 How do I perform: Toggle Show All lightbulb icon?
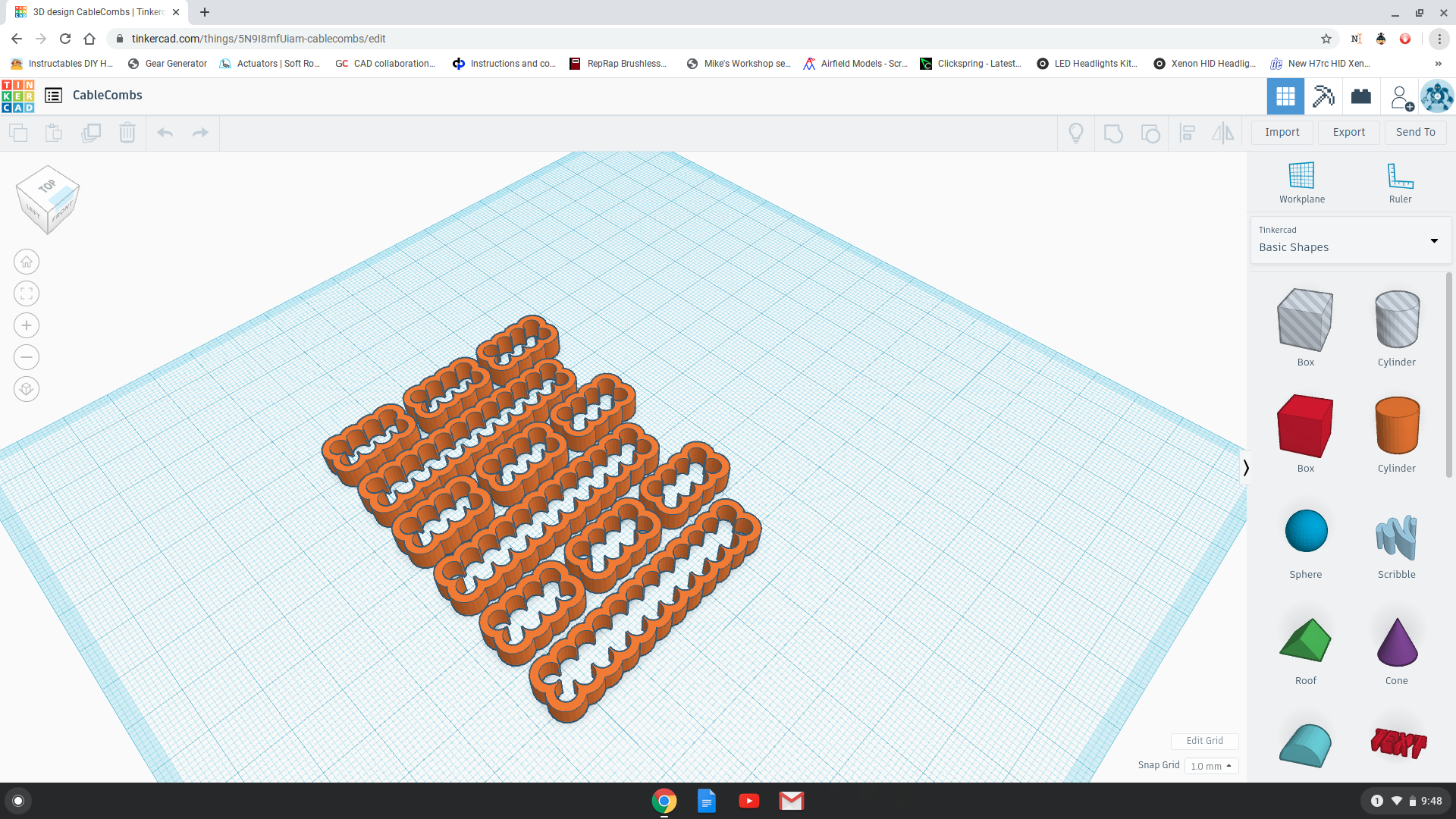pos(1076,133)
